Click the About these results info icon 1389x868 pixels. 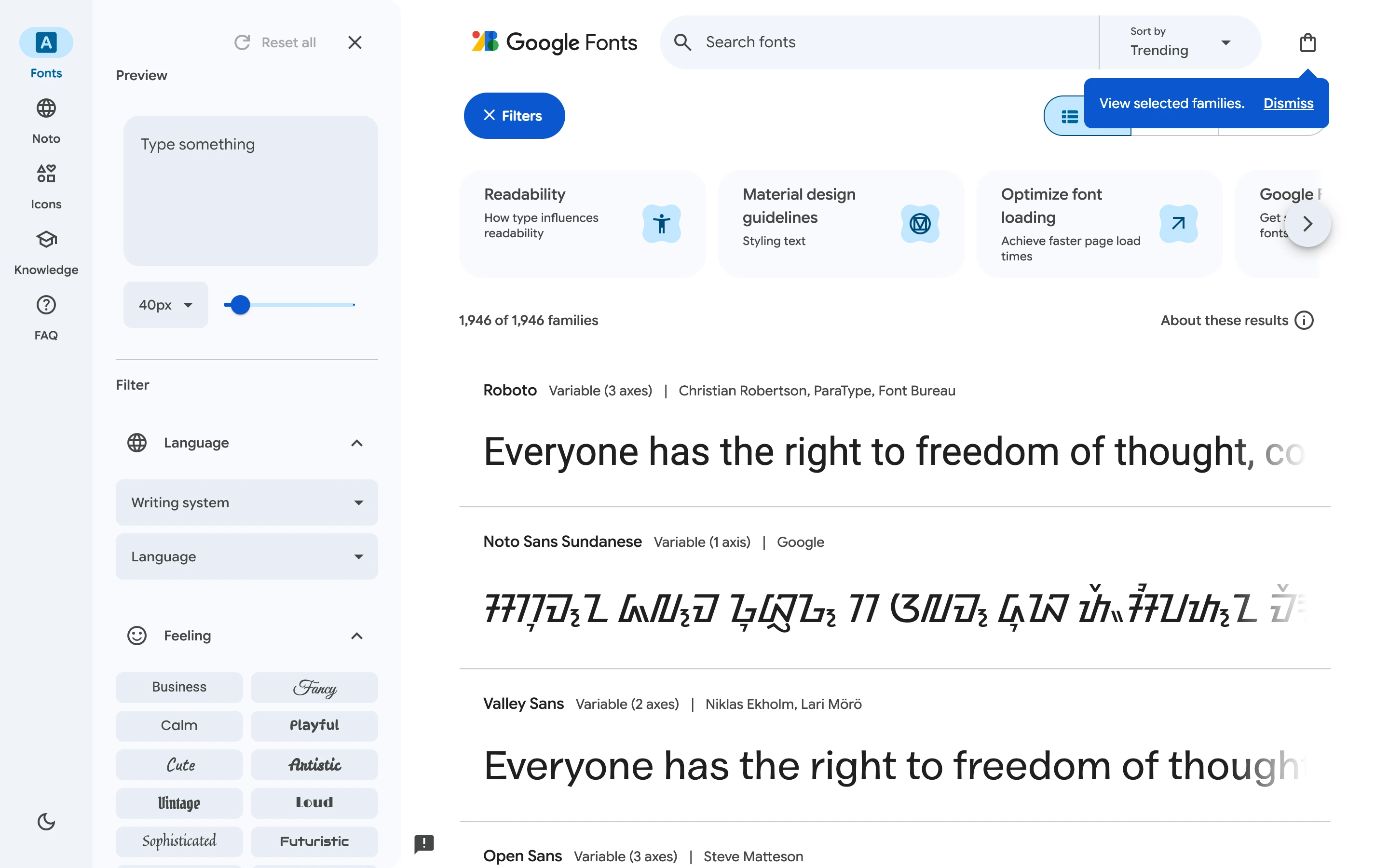click(1304, 320)
